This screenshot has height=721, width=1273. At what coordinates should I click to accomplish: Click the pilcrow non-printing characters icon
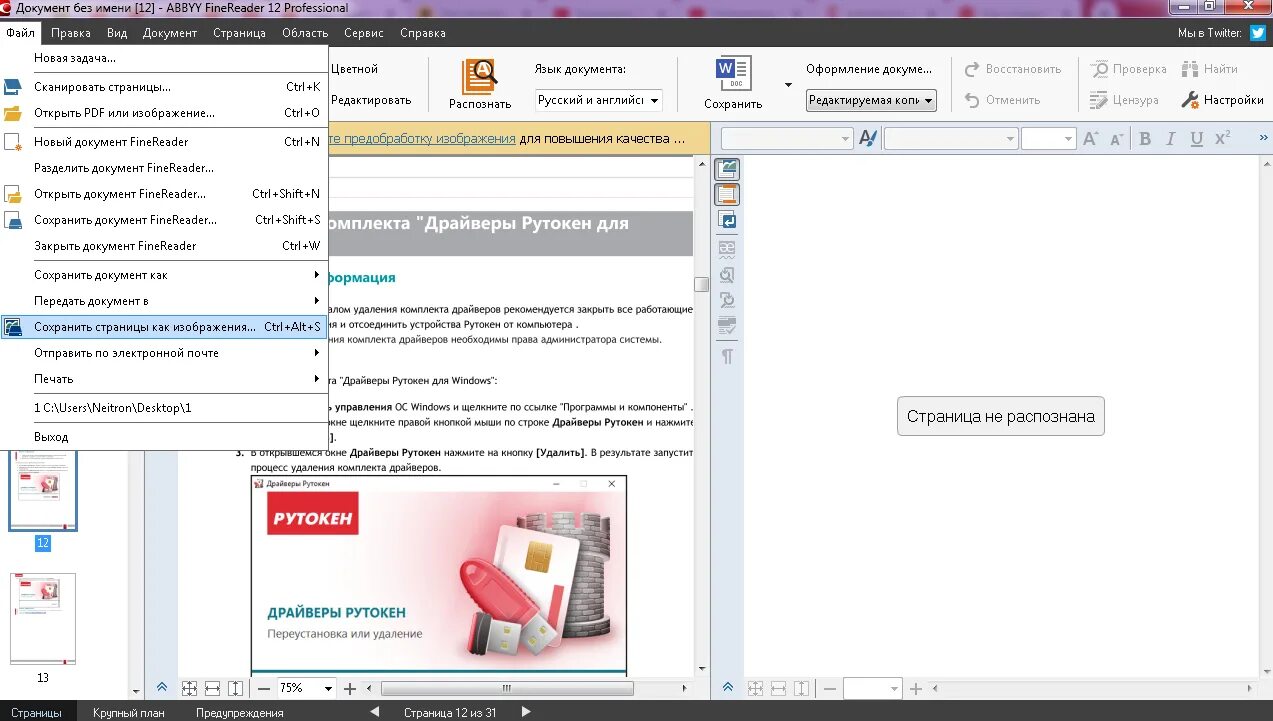click(727, 355)
